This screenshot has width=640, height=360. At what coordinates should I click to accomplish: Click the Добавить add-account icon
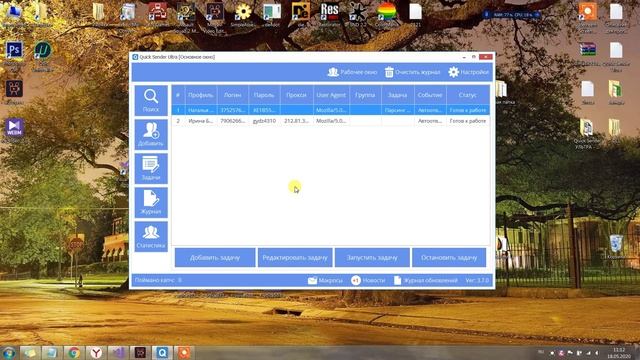click(151, 134)
